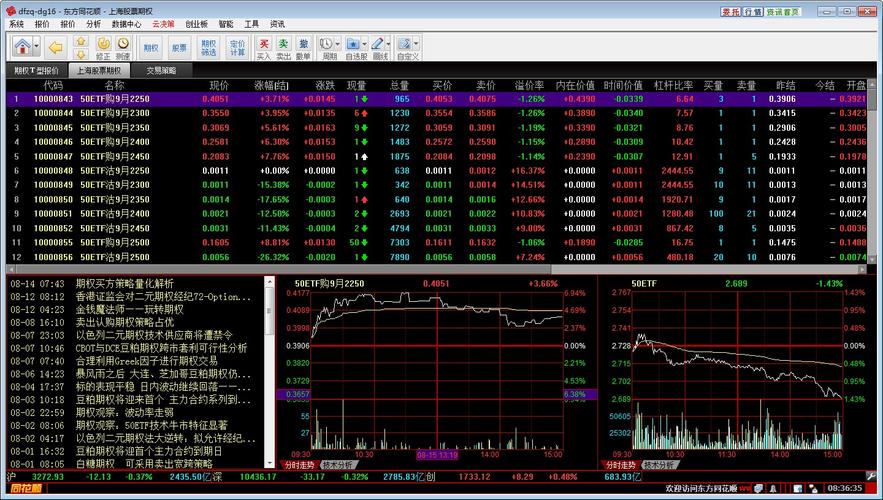883x500 pixels.
Task: Expand the 自选股 dropdown arrow
Action: (364, 44)
